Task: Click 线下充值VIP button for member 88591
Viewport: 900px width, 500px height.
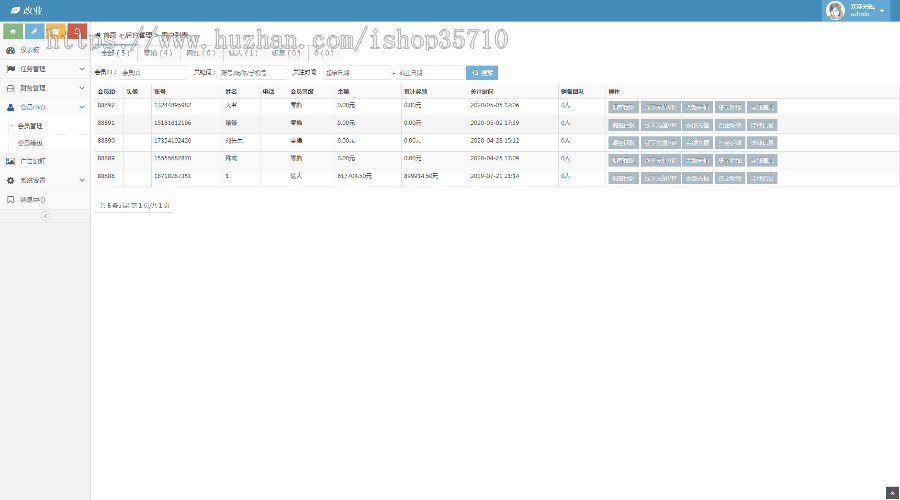Action: point(661,125)
